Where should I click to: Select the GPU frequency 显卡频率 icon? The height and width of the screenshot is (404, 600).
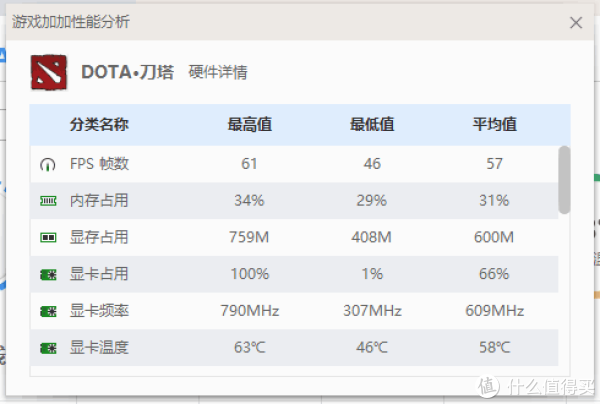[48, 311]
